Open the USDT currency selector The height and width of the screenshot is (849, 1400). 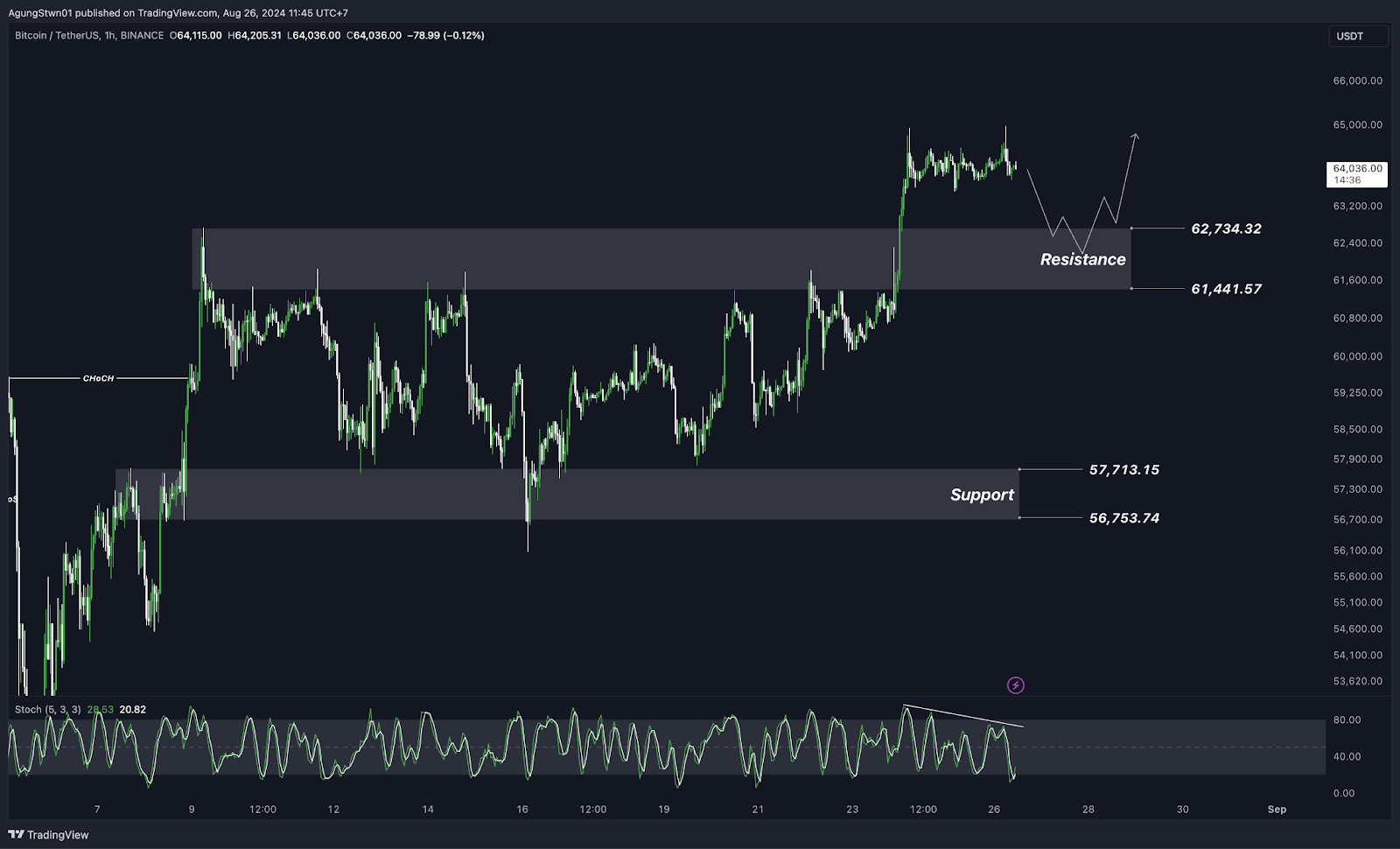pyautogui.click(x=1358, y=36)
